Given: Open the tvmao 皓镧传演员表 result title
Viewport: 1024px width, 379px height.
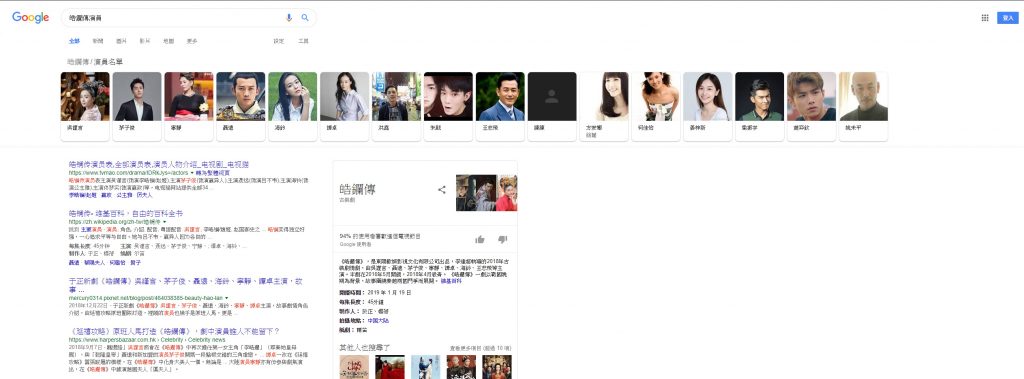Looking at the screenshot, I should tap(159, 165).
